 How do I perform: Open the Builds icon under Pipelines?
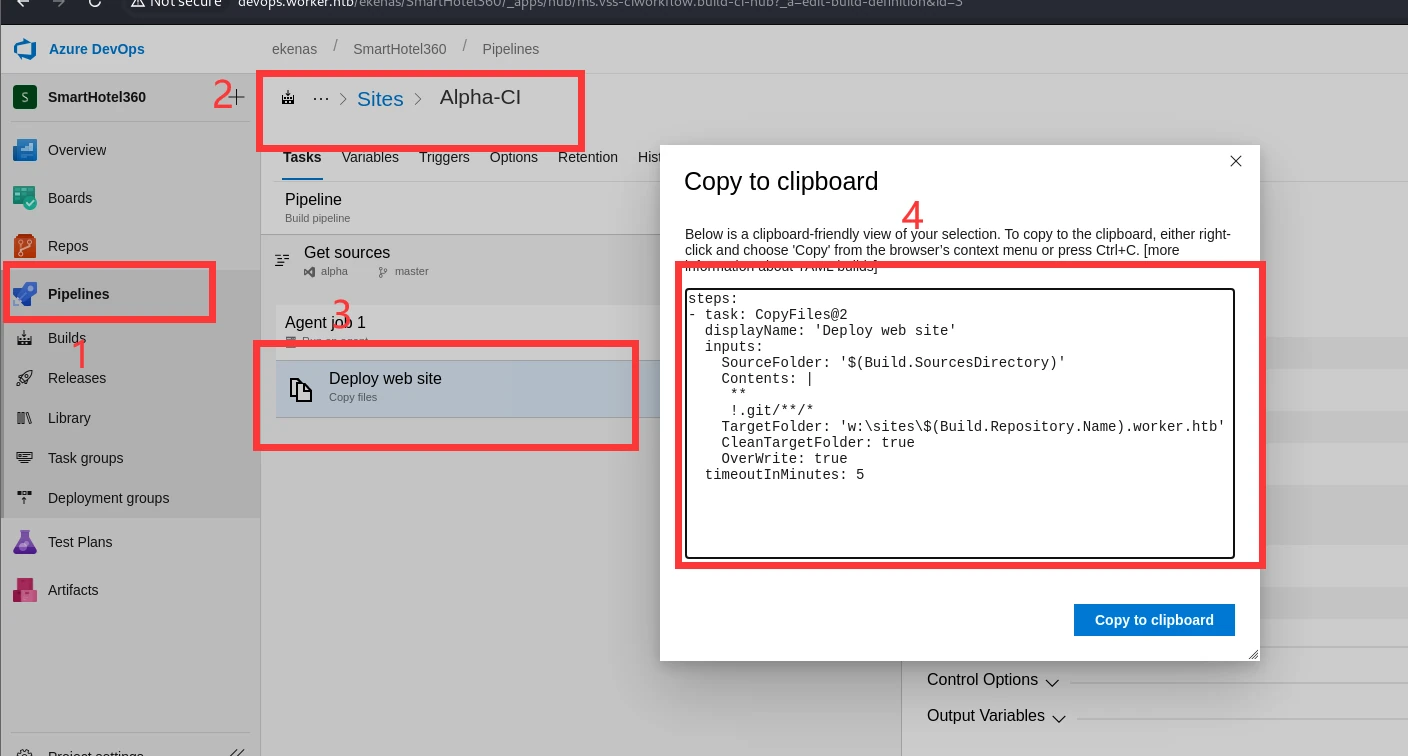pos(26,338)
